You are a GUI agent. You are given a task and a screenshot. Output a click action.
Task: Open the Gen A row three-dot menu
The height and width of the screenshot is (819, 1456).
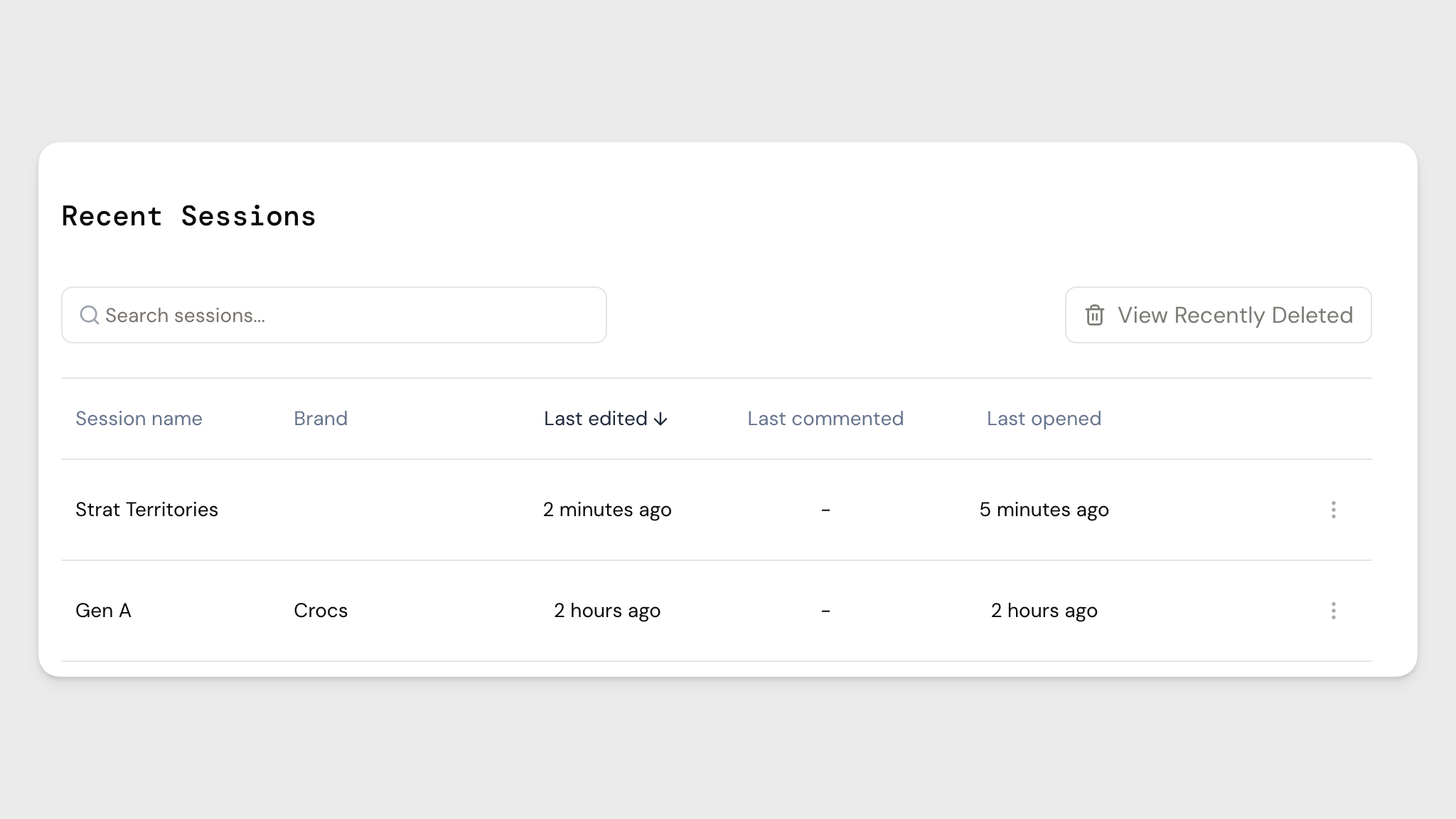pos(1333,611)
